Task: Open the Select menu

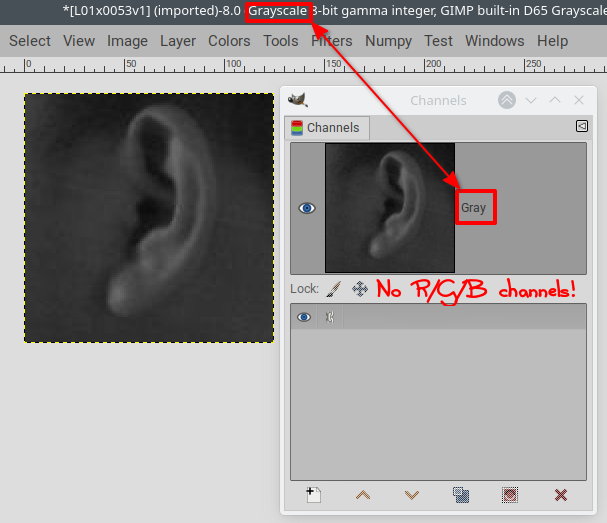Action: click(x=30, y=41)
